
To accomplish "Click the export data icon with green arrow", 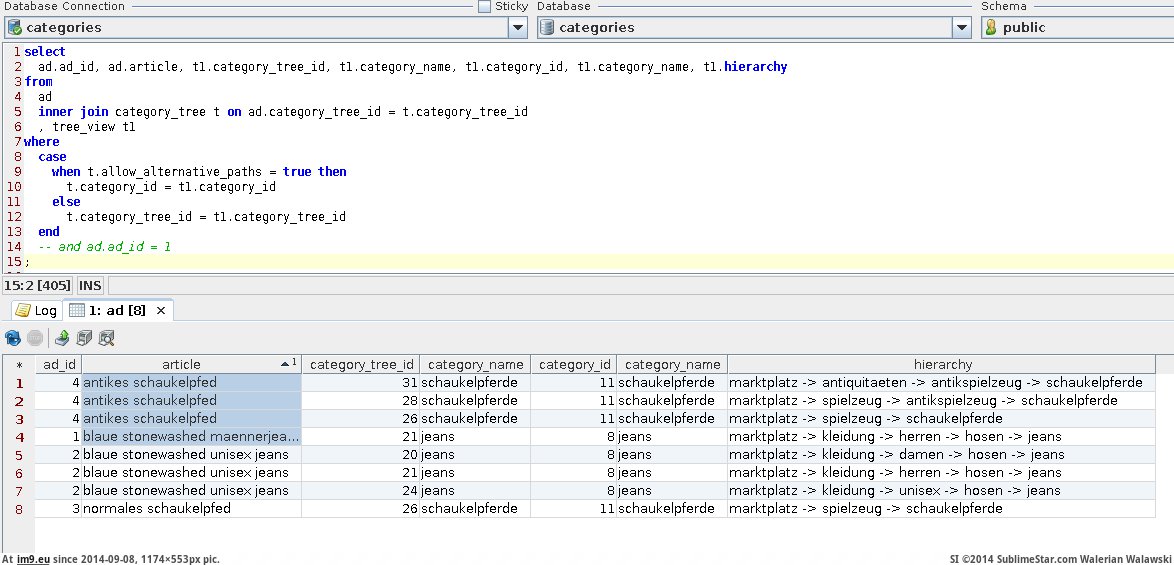I will coord(62,338).
